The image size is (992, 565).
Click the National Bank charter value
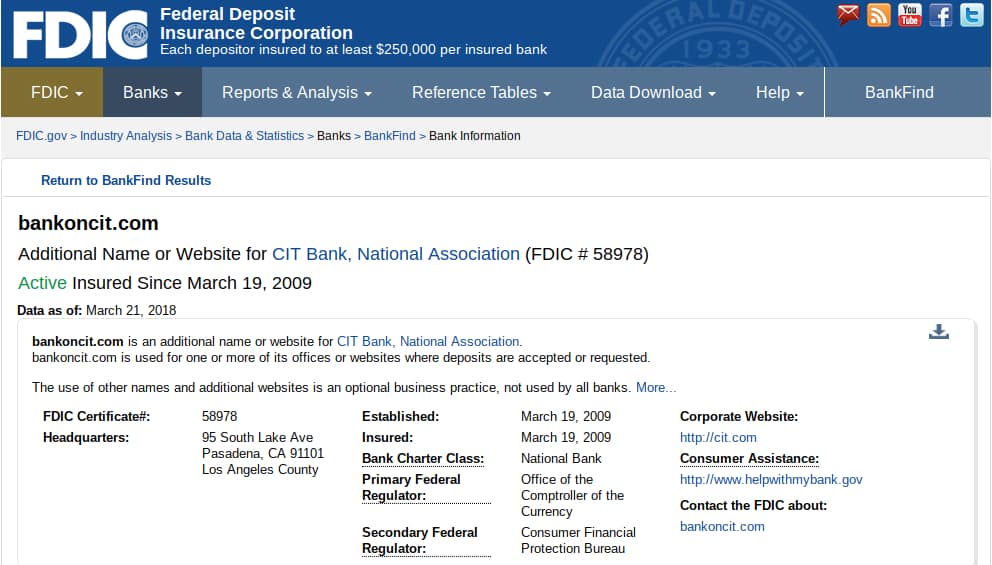click(x=561, y=459)
